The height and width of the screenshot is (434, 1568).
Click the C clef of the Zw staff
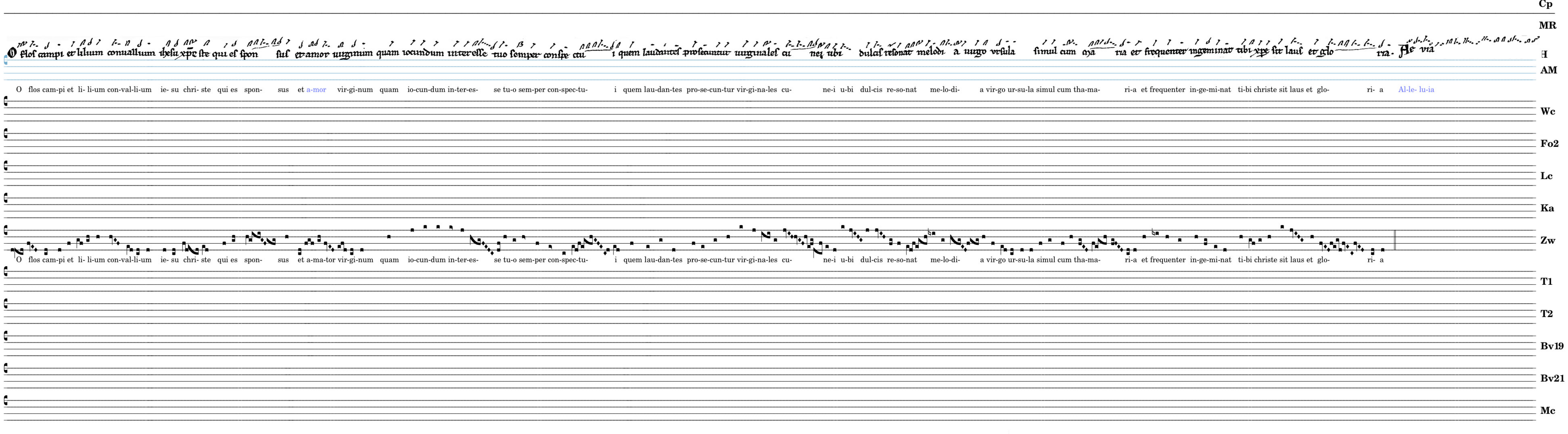(x=6, y=231)
